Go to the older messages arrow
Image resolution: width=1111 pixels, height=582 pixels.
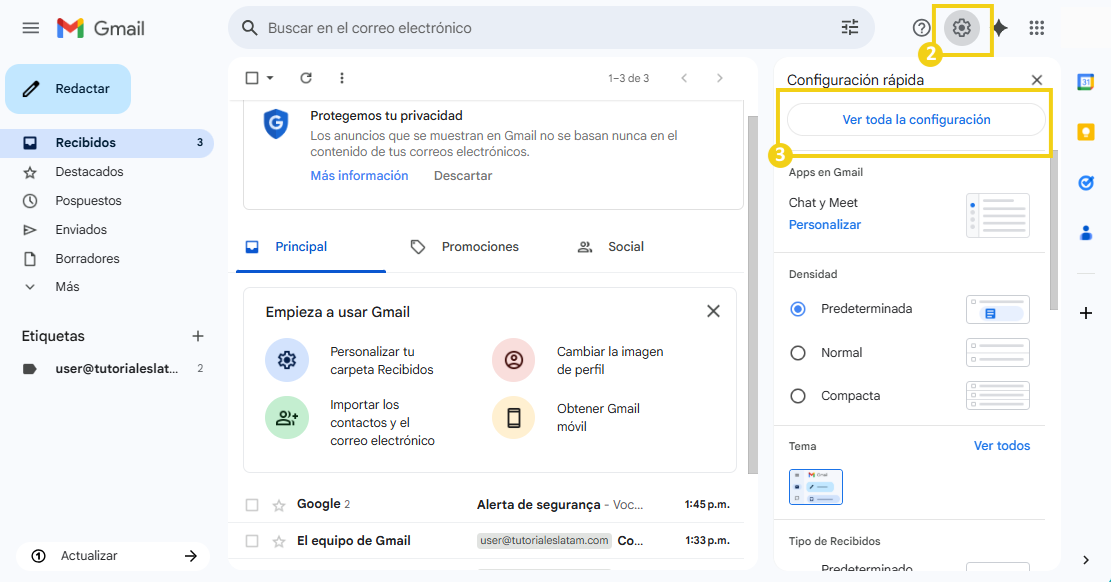pyautogui.click(x=720, y=78)
